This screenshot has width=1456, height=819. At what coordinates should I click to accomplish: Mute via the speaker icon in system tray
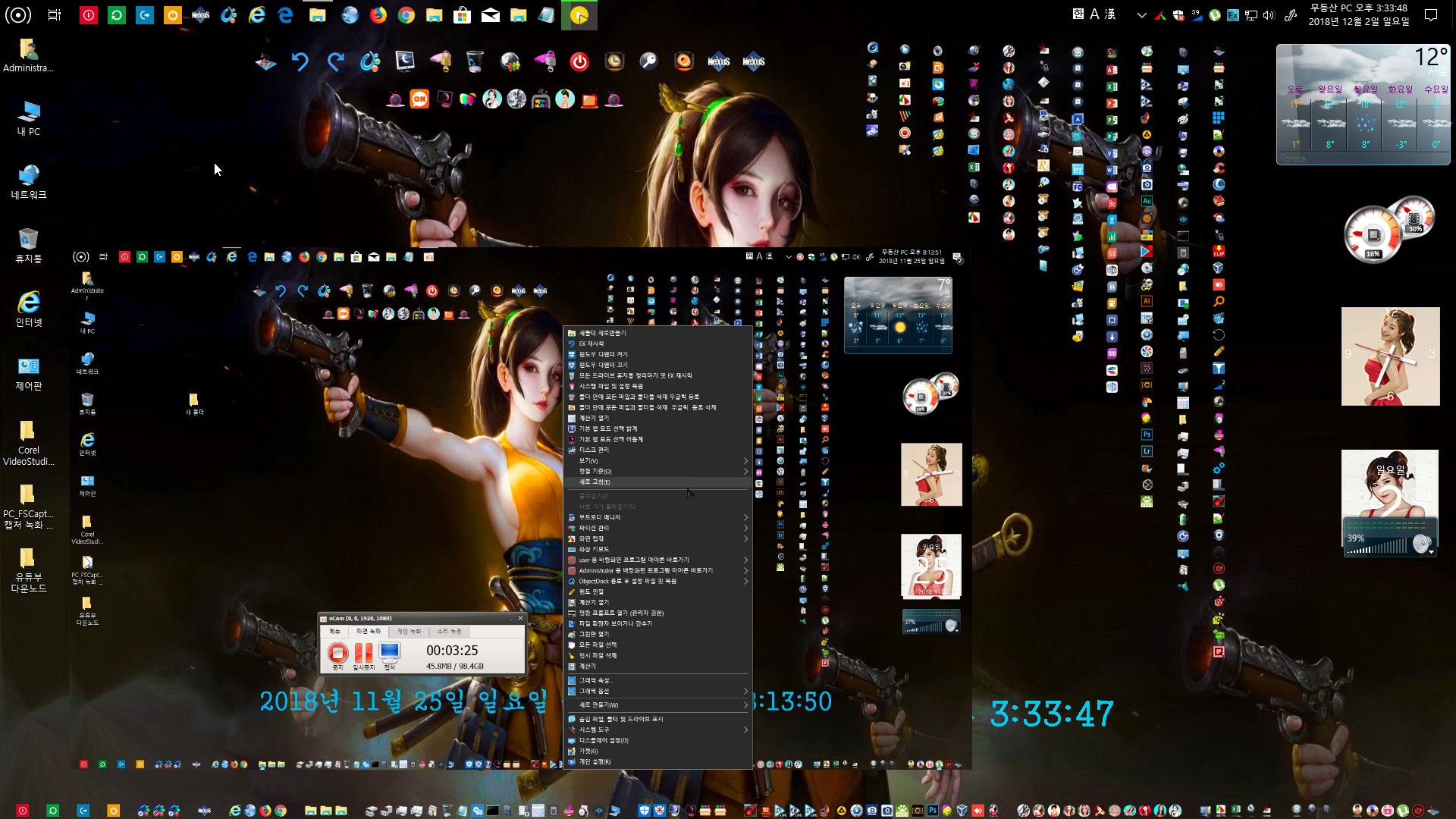[x=1269, y=15]
